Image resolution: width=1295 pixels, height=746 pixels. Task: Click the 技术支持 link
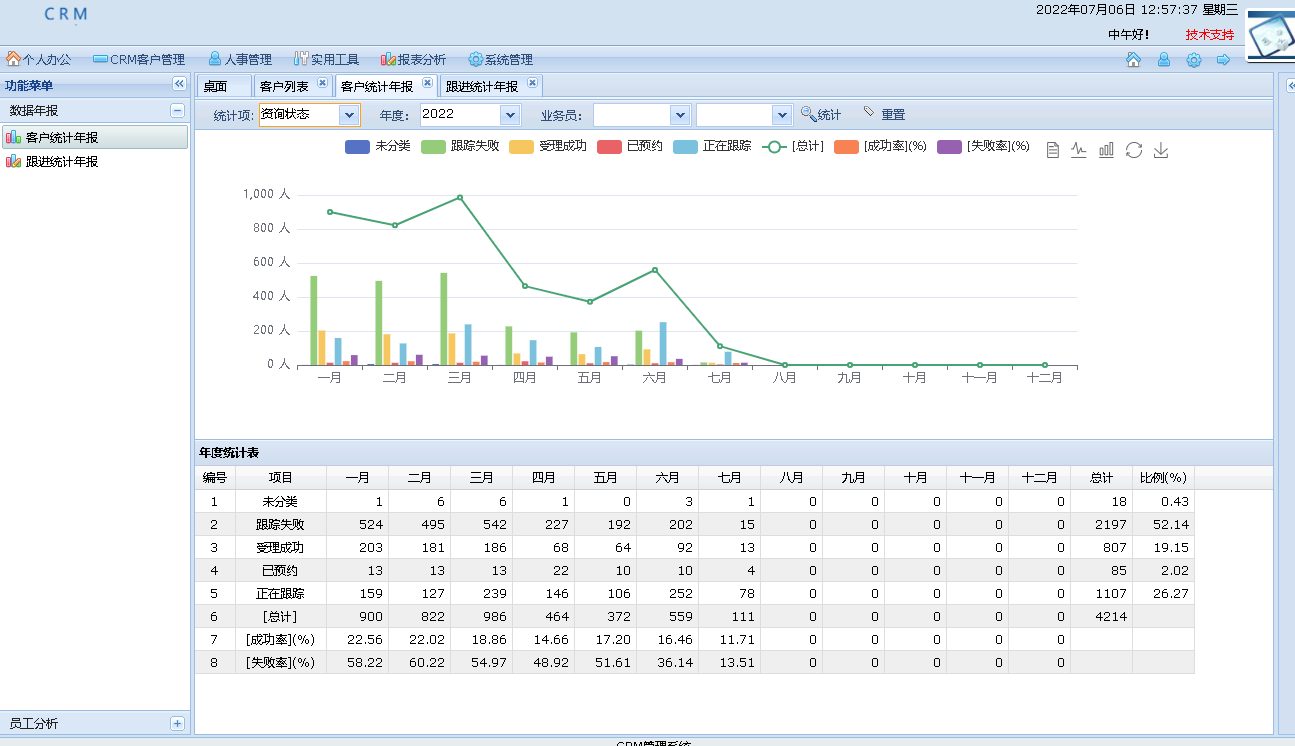coord(1210,34)
